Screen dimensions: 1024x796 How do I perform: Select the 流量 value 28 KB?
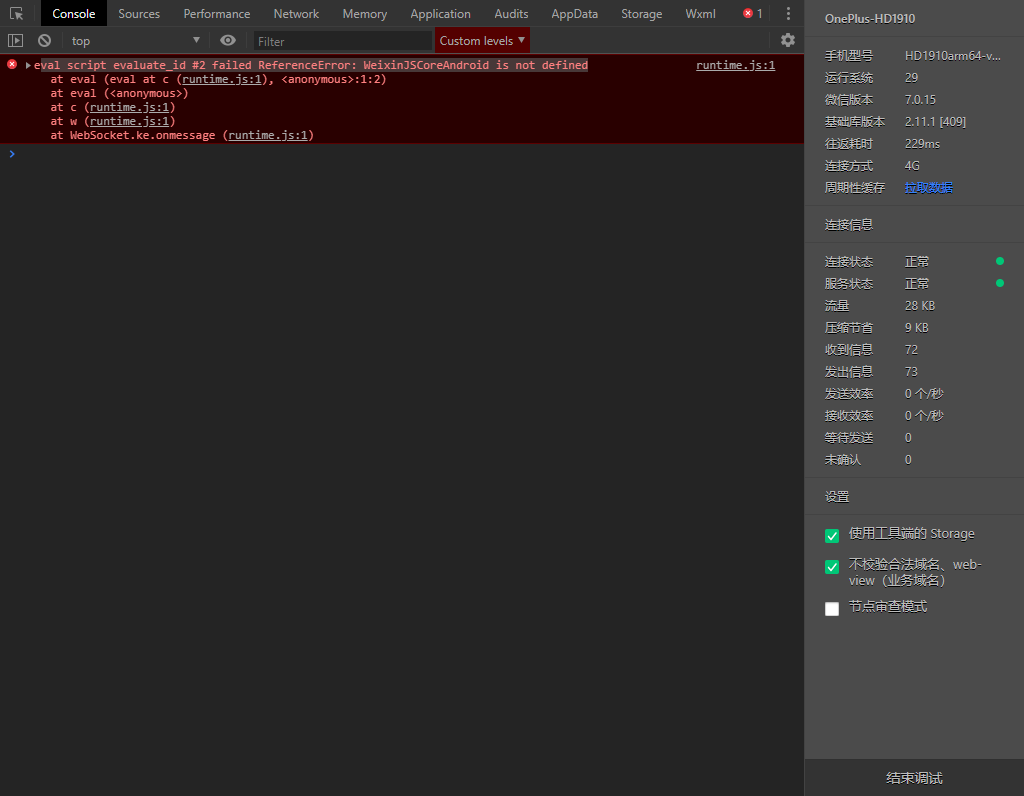920,306
